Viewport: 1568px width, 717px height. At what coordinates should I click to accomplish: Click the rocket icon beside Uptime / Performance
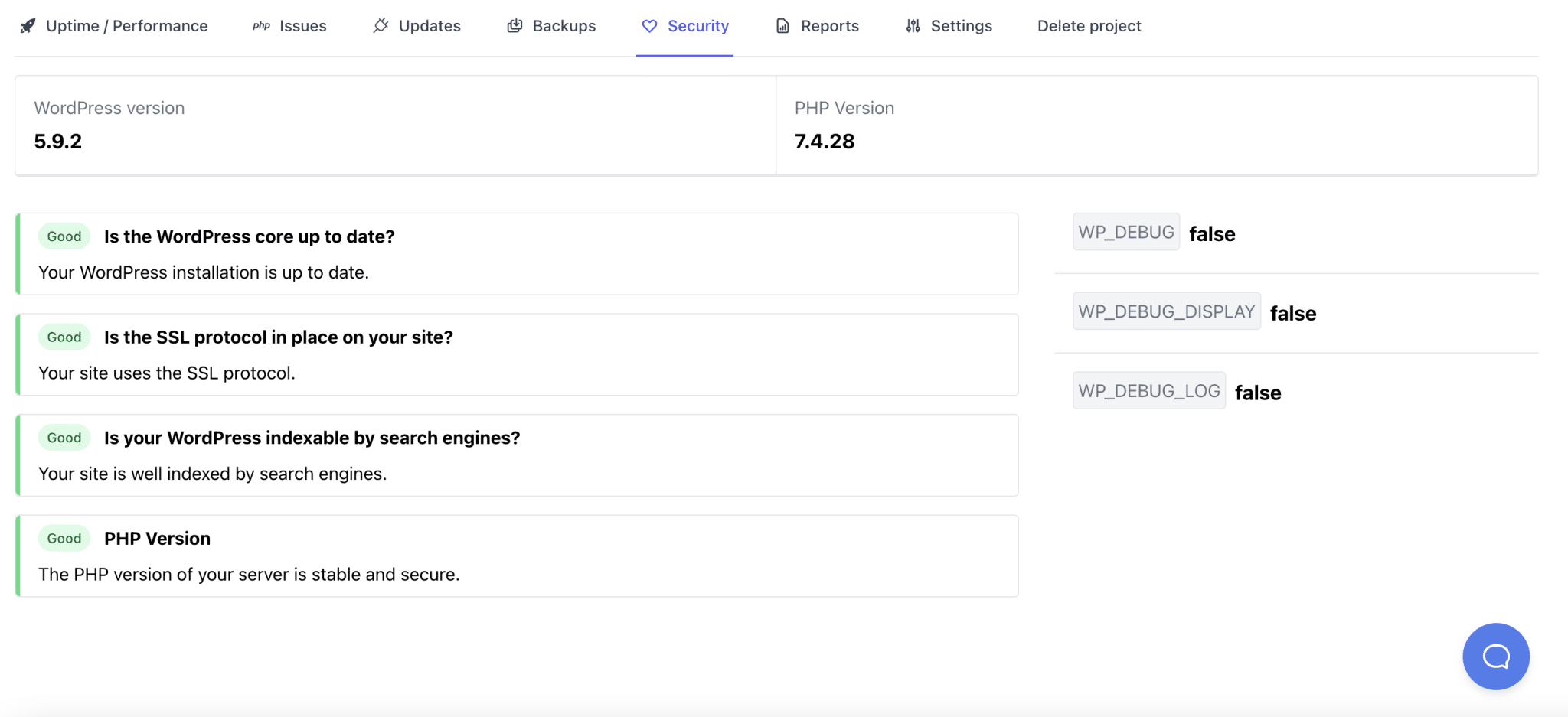pyautogui.click(x=28, y=26)
